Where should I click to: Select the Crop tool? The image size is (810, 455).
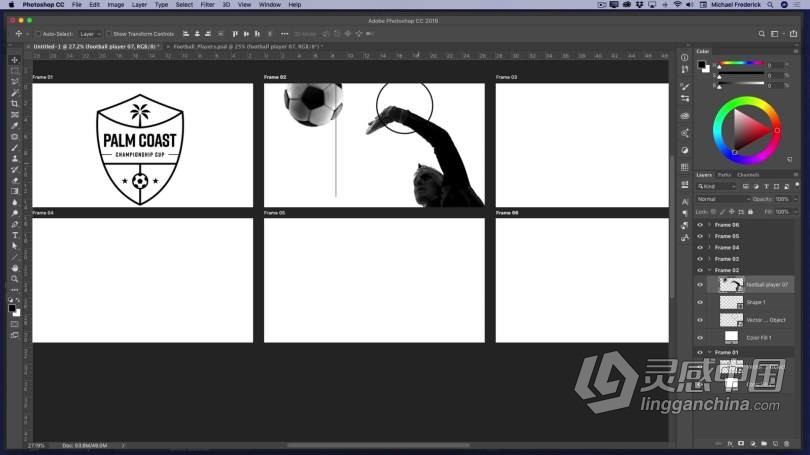click(14, 103)
